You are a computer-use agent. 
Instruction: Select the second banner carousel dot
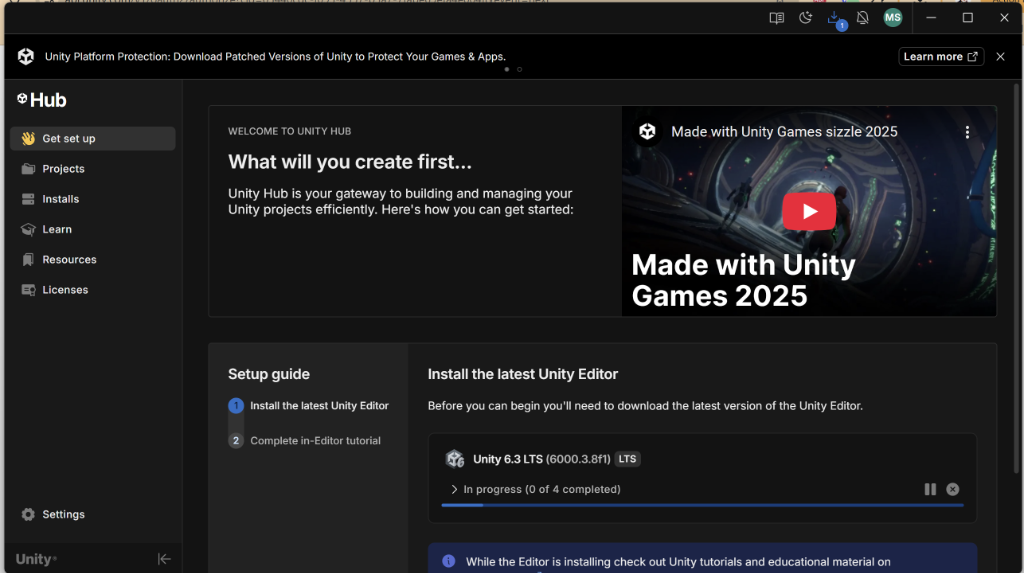(x=520, y=69)
